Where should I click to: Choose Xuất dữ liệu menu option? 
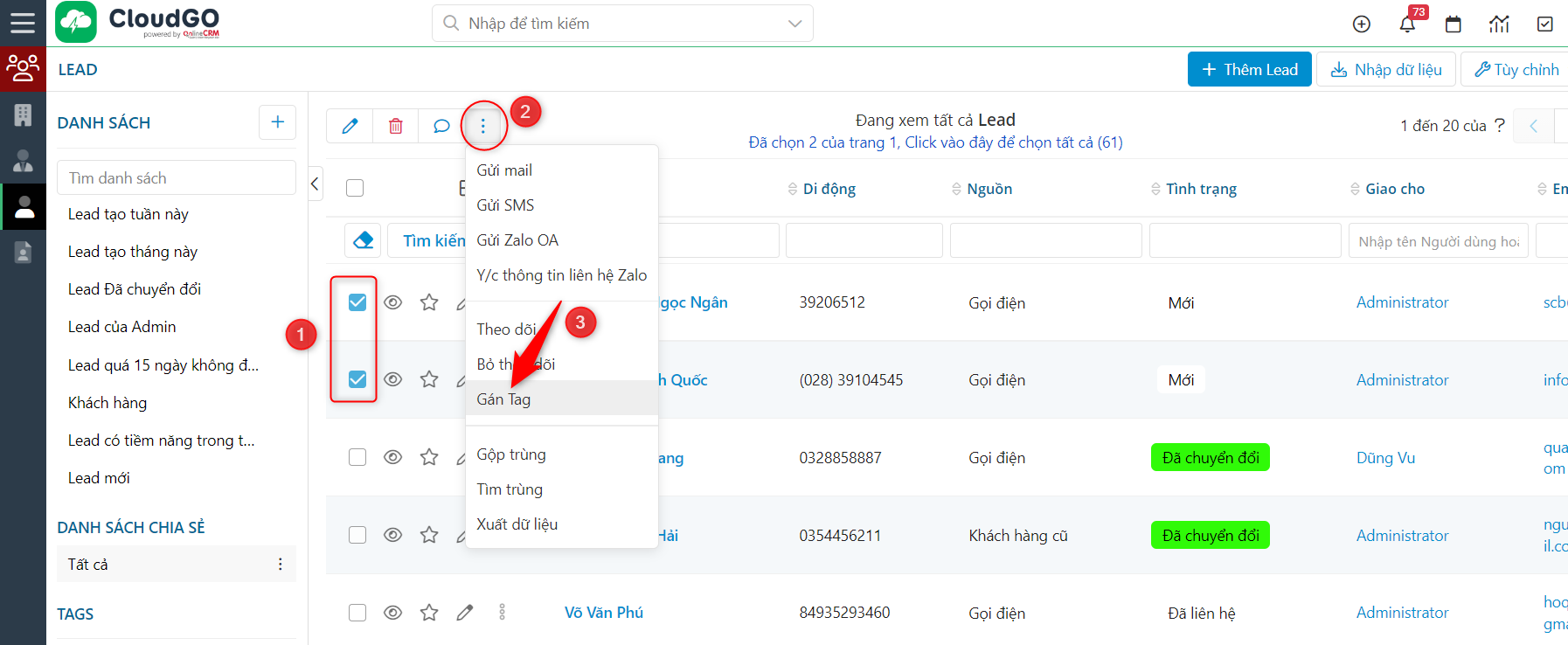point(517,524)
